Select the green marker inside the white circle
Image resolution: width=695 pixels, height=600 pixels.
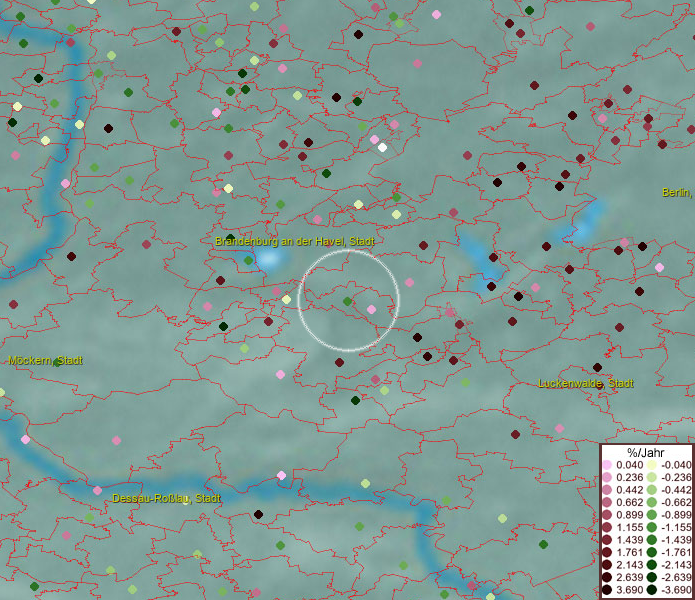(348, 301)
